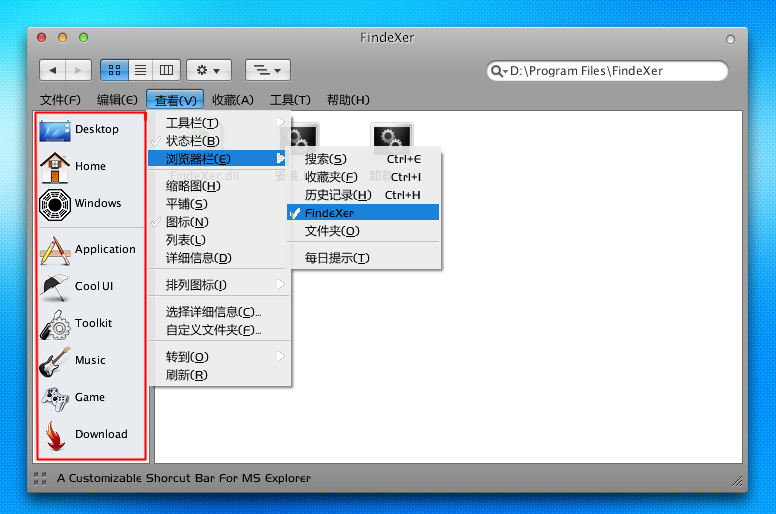Toggle the 状态栏(B) status bar option

[x=192, y=141]
